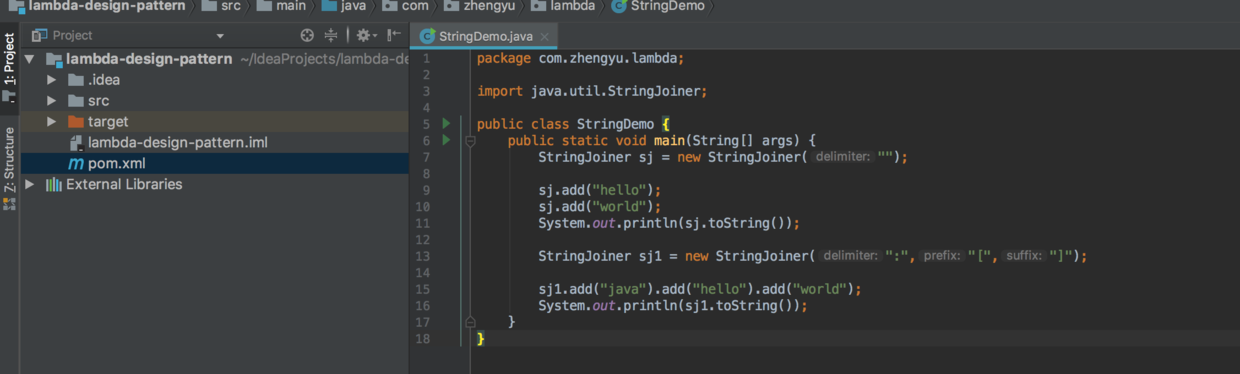Click lambda-design-pattern in the breadcrumb bar
Screen dimensions: 1240x374
[97, 6]
